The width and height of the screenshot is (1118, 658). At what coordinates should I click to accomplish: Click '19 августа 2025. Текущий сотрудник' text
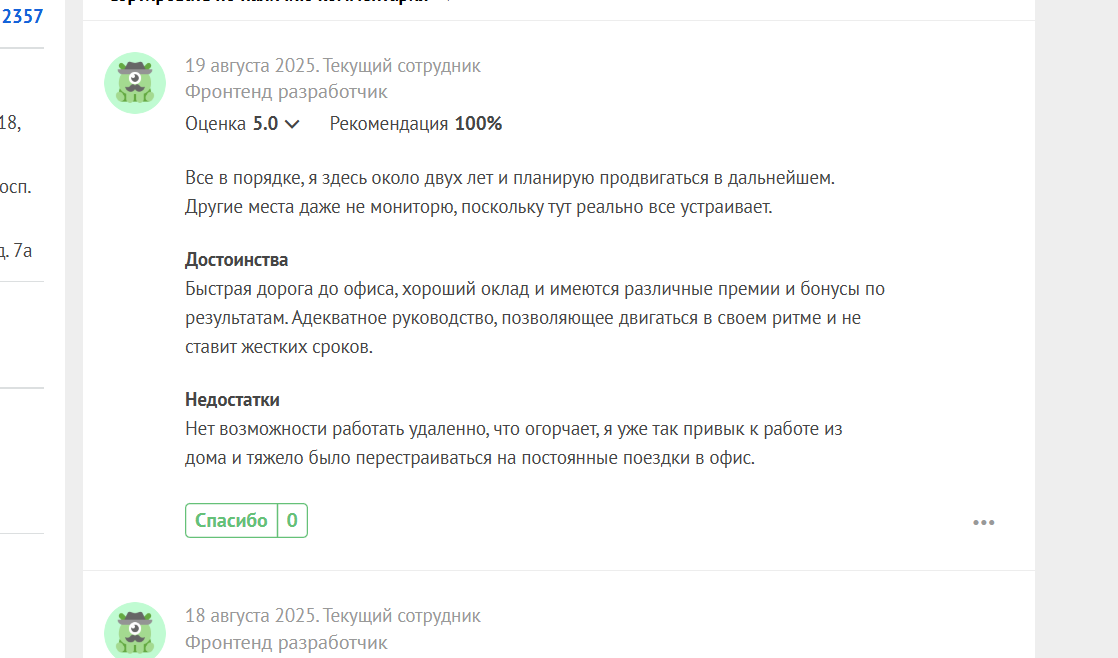[x=333, y=66]
